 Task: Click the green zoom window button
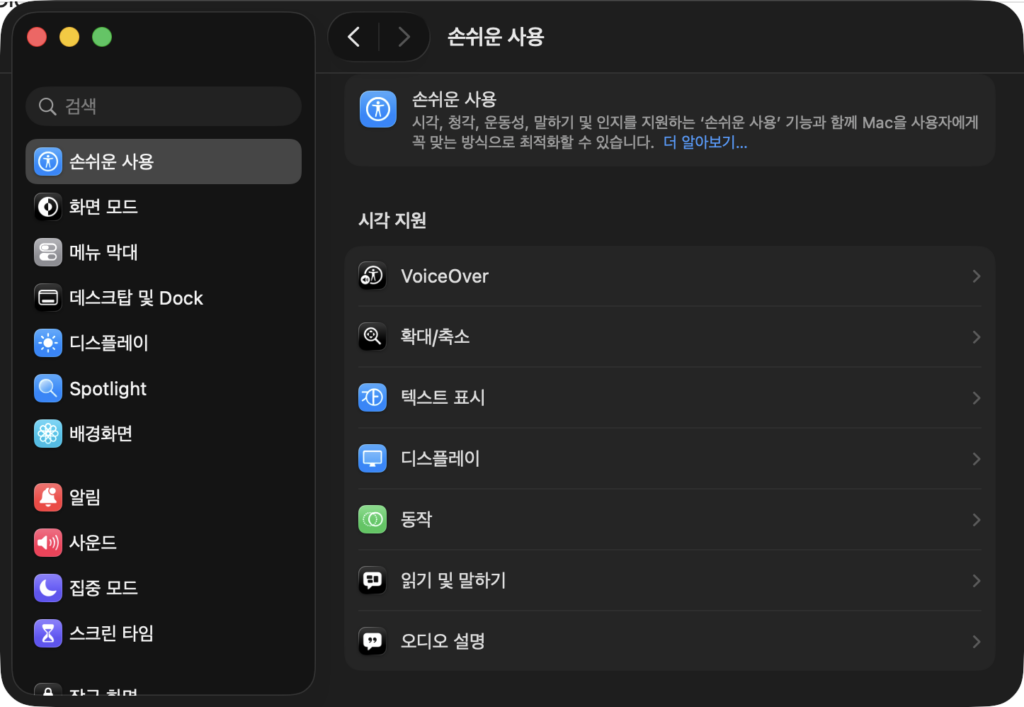coord(102,37)
